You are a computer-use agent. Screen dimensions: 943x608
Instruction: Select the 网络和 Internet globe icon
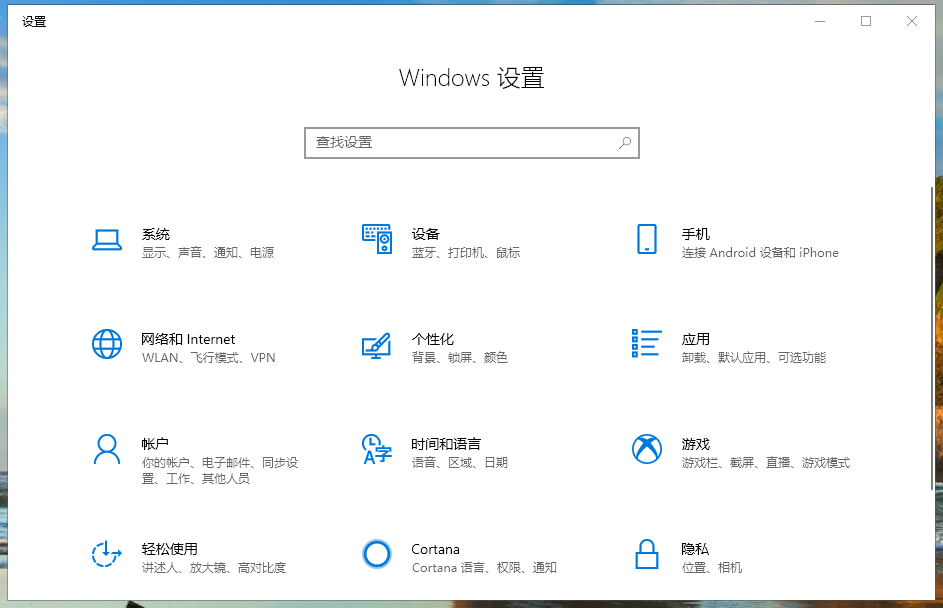[107, 345]
